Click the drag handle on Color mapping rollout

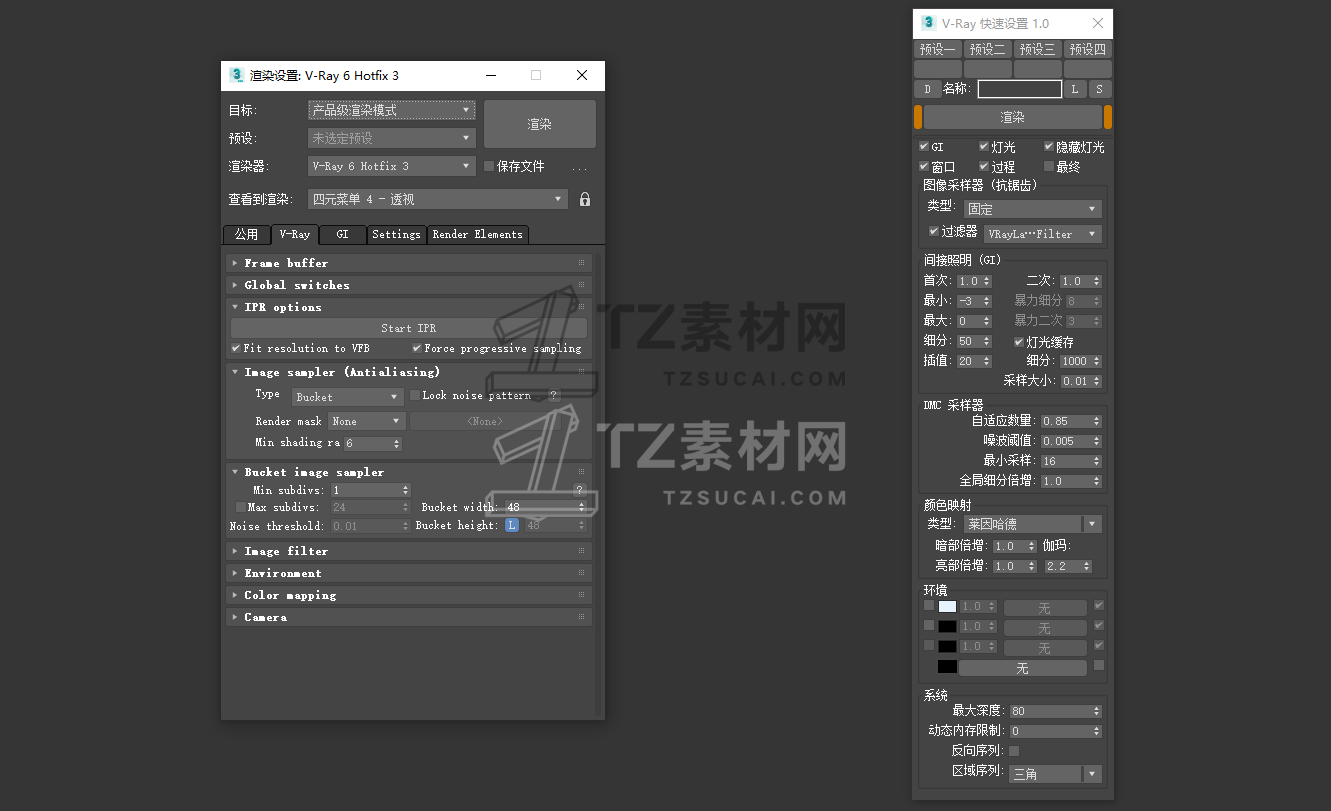581,595
